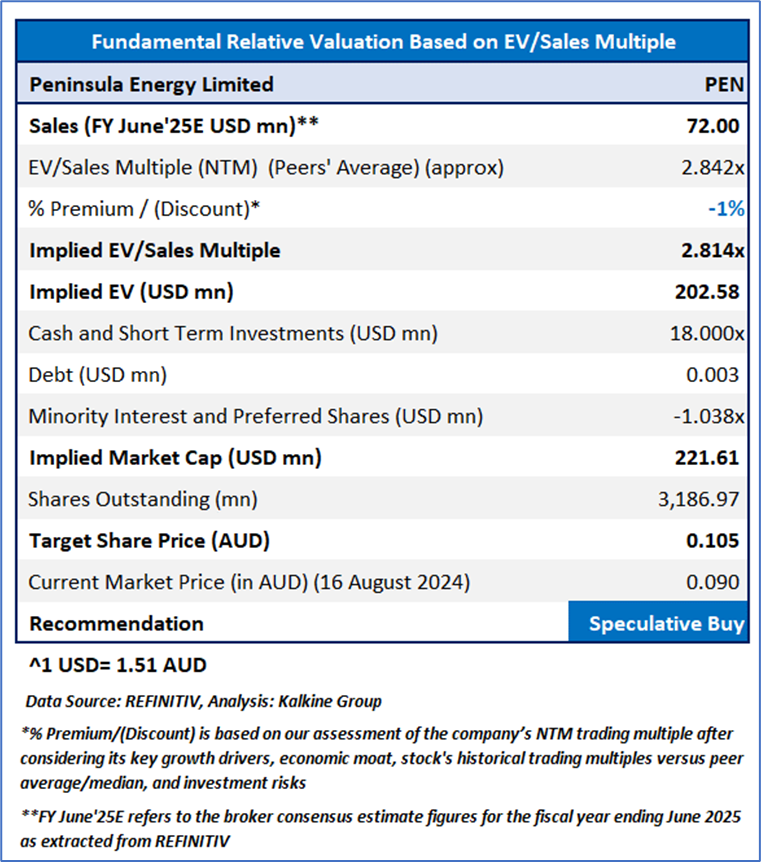Viewport: 761px width, 862px height.
Task: Click the peers' average multiple 2.842x
Action: (x=708, y=168)
